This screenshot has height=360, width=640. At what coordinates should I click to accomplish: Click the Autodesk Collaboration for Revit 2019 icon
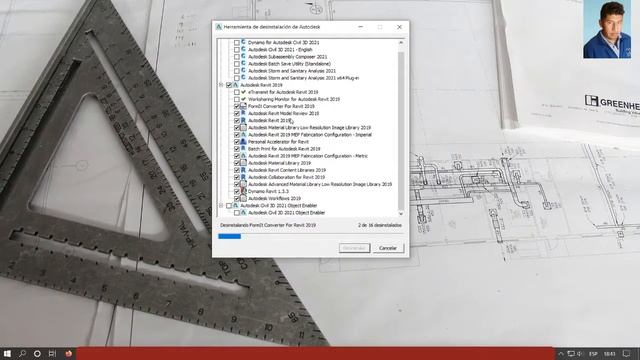pyautogui.click(x=243, y=177)
